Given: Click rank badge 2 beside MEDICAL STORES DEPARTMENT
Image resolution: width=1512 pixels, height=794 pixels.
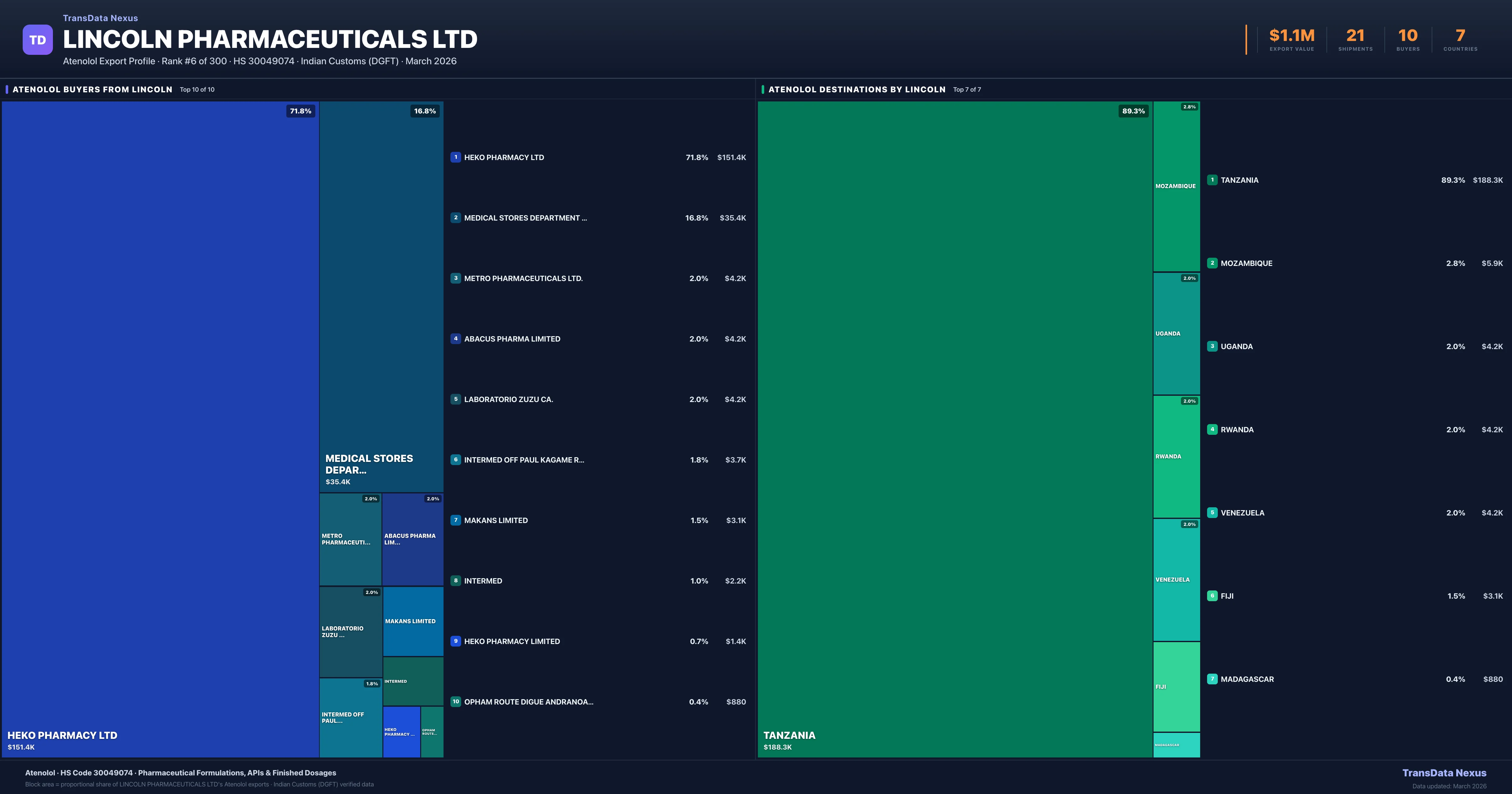Looking at the screenshot, I should click(x=455, y=218).
